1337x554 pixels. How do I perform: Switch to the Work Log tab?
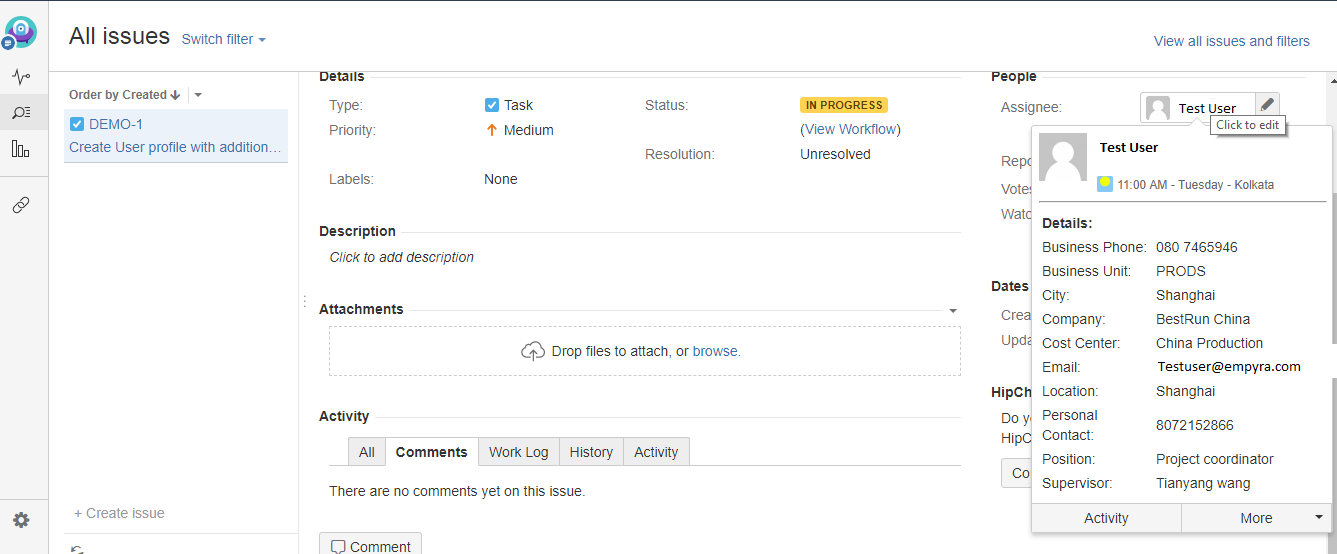point(518,452)
